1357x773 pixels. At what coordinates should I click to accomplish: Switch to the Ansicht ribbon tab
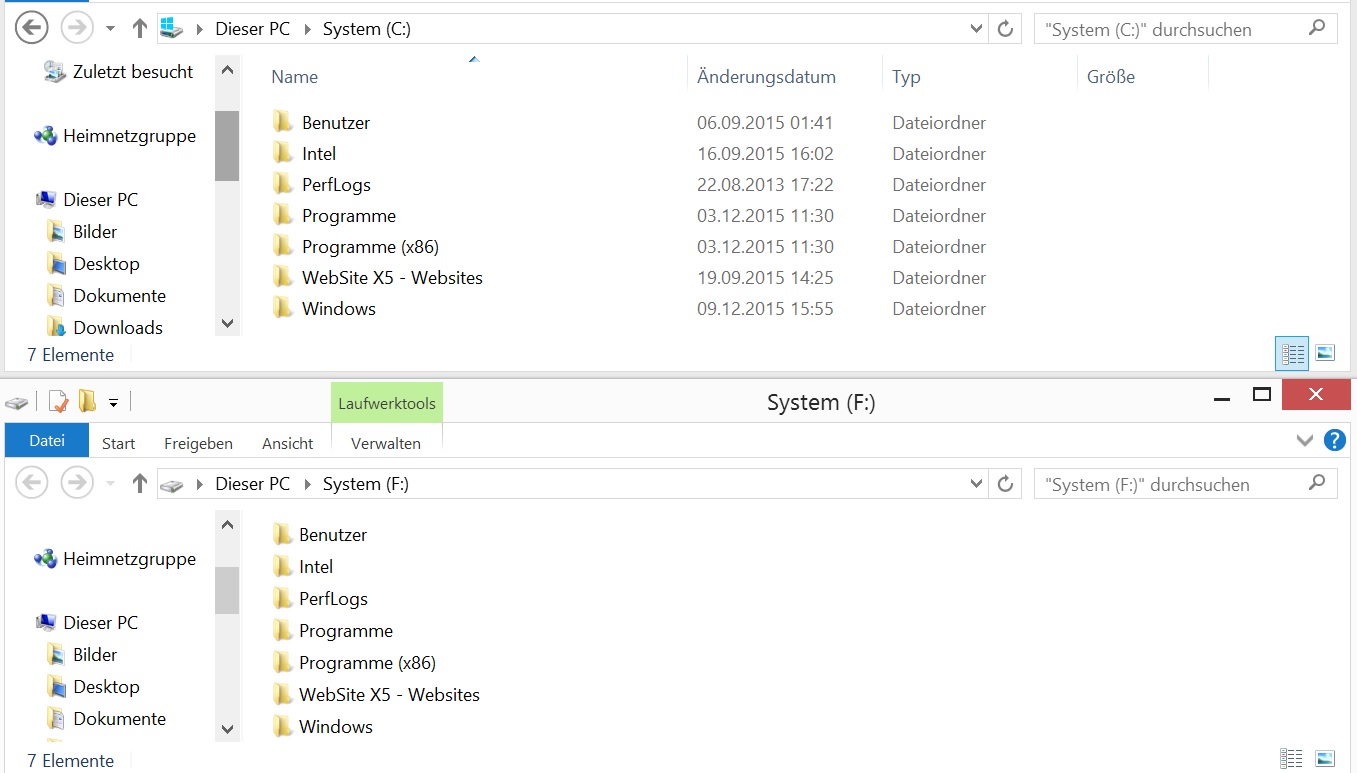coord(287,443)
